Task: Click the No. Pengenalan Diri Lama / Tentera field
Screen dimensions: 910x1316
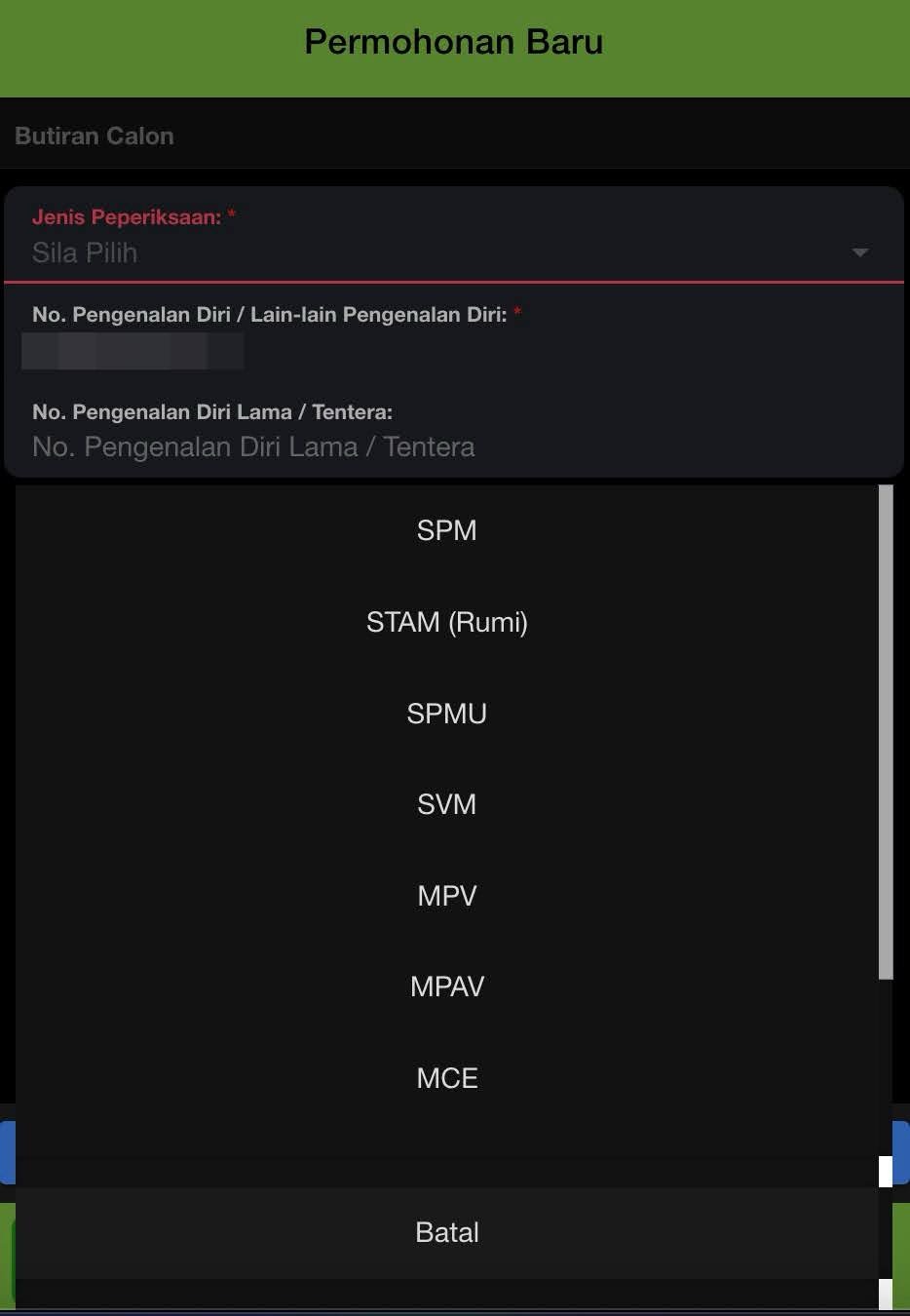Action: (x=253, y=446)
